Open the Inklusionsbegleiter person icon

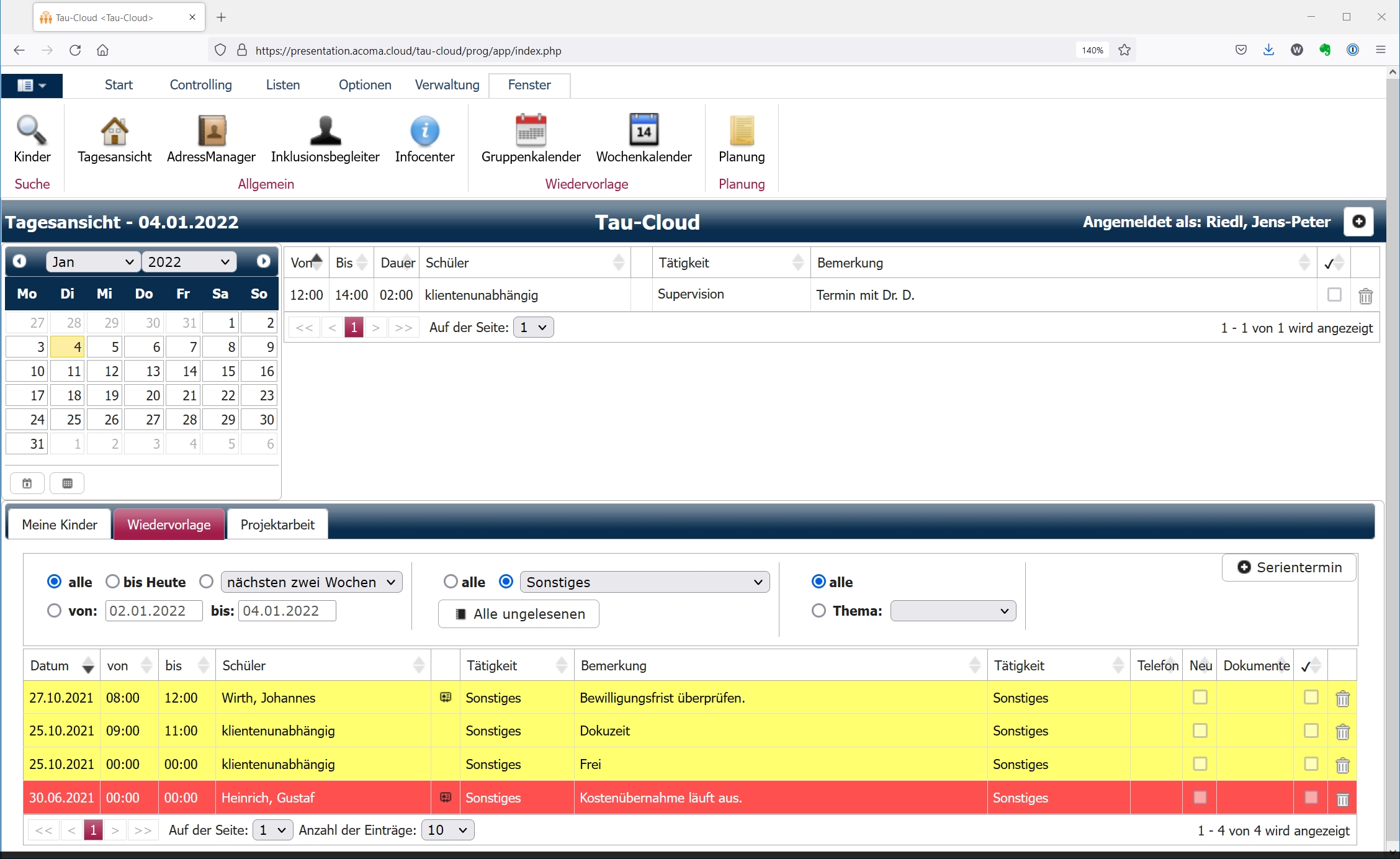(325, 131)
